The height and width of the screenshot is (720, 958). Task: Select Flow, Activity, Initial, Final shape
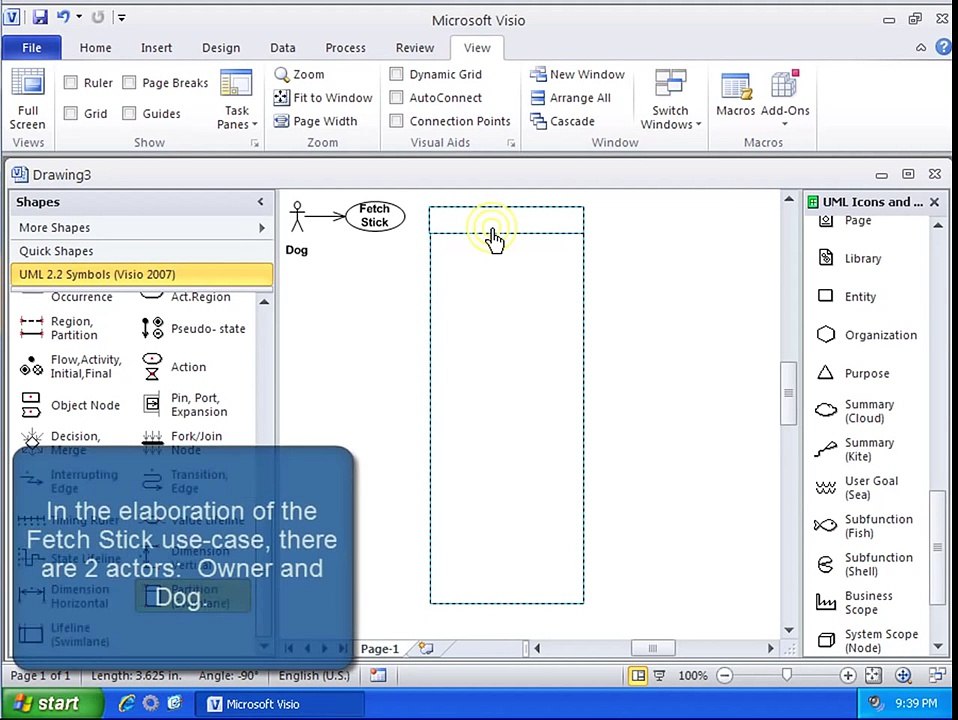[x=71, y=367]
